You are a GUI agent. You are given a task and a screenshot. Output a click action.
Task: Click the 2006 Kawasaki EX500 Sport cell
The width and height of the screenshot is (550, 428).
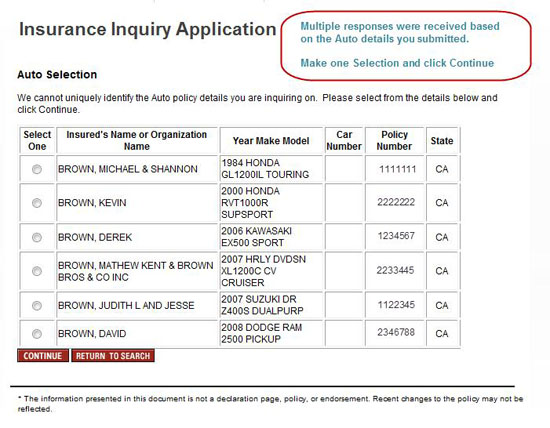271,237
